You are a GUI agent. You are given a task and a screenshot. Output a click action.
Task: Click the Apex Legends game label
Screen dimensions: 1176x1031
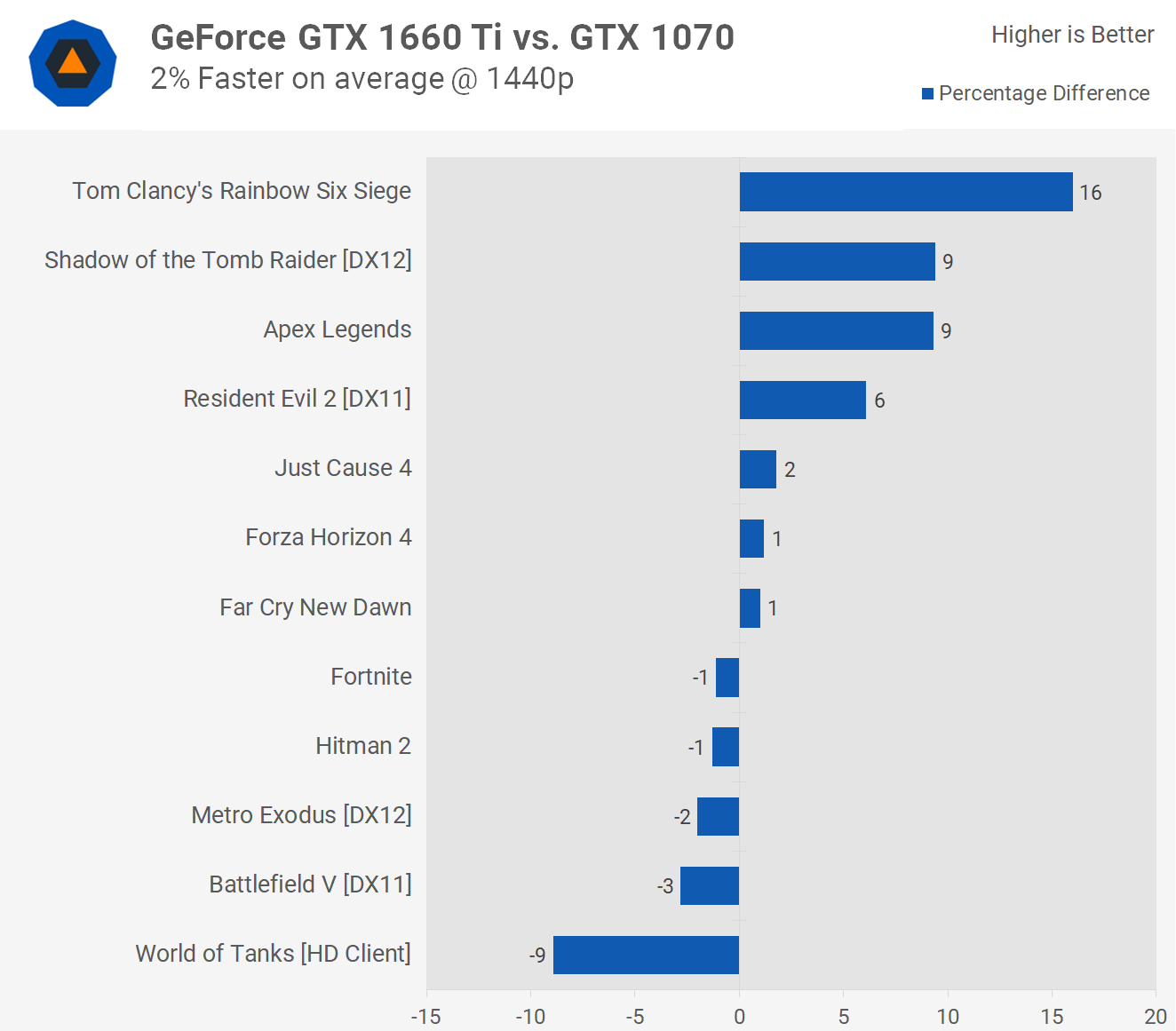tap(337, 329)
